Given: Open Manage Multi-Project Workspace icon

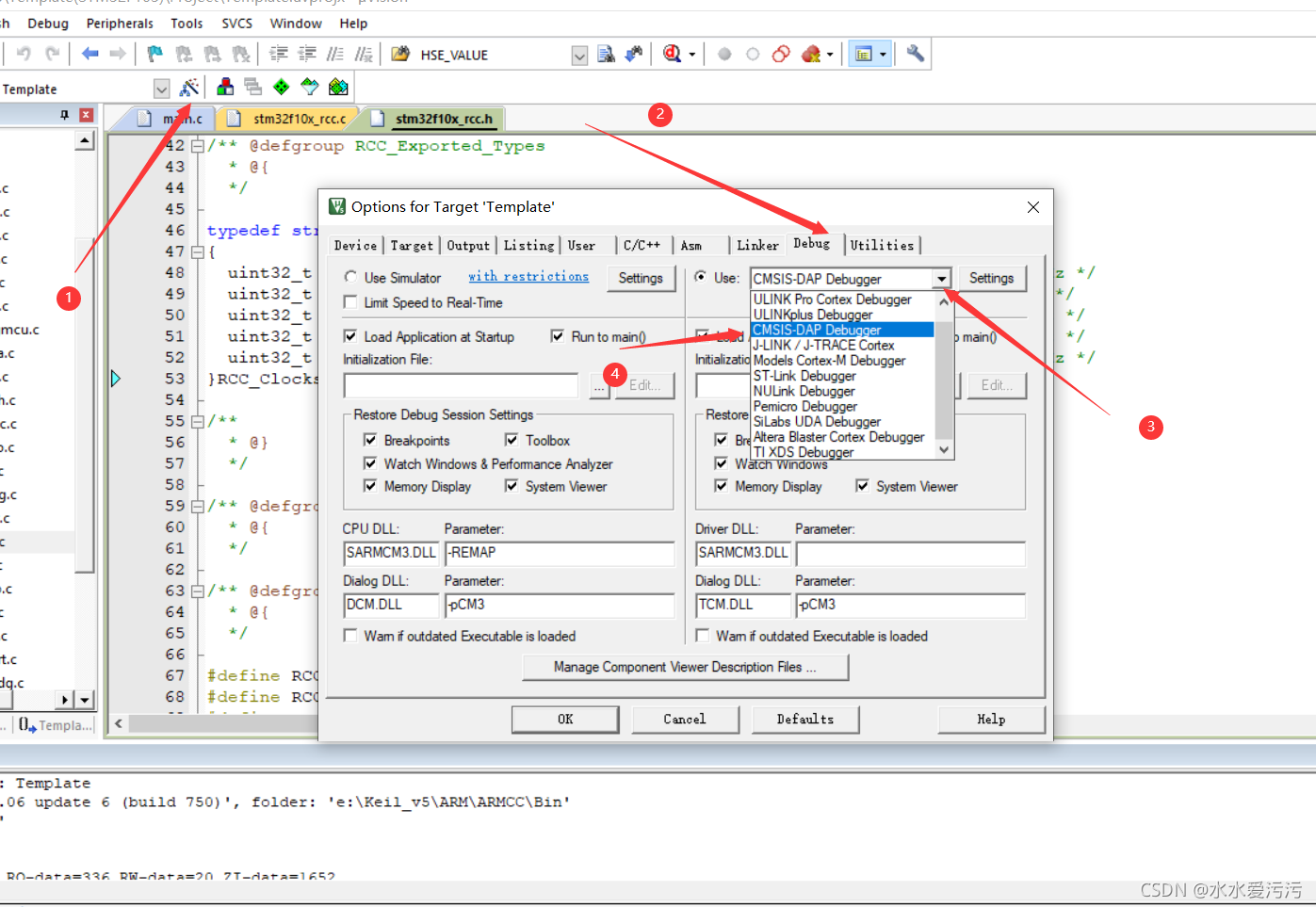Looking at the screenshot, I should pos(252,88).
